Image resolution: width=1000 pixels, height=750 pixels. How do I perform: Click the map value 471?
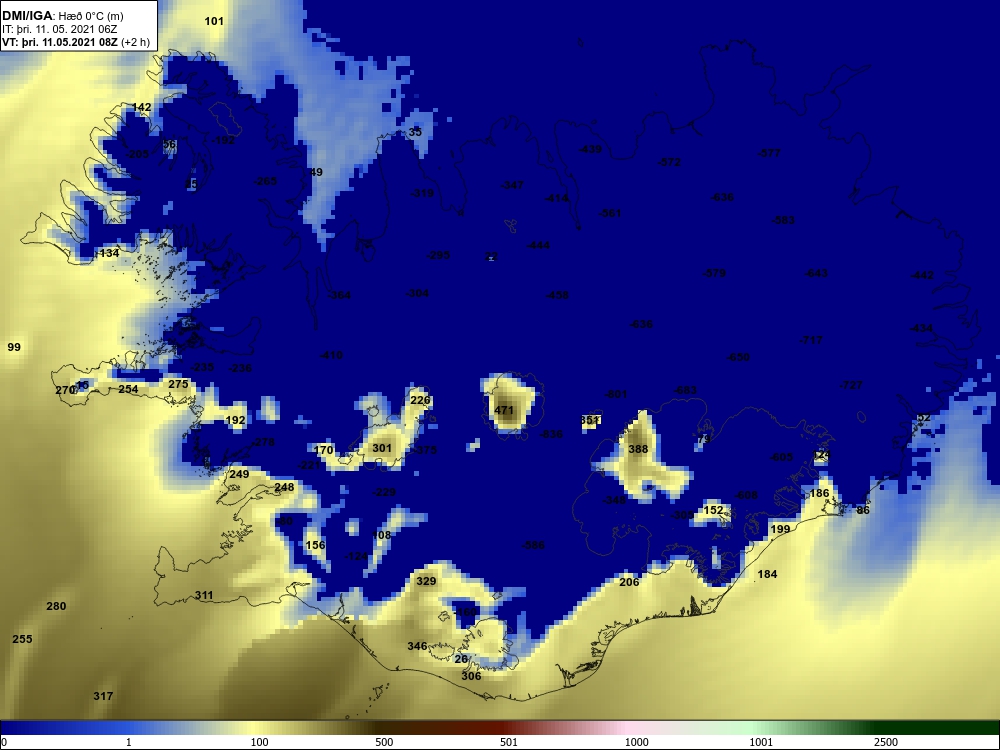504,410
